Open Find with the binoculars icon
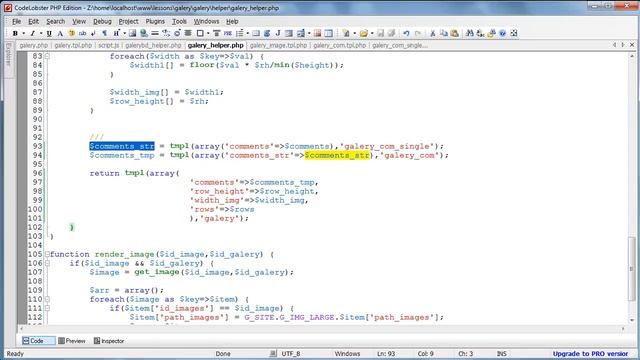This screenshot has height=360, width=640. (470, 33)
